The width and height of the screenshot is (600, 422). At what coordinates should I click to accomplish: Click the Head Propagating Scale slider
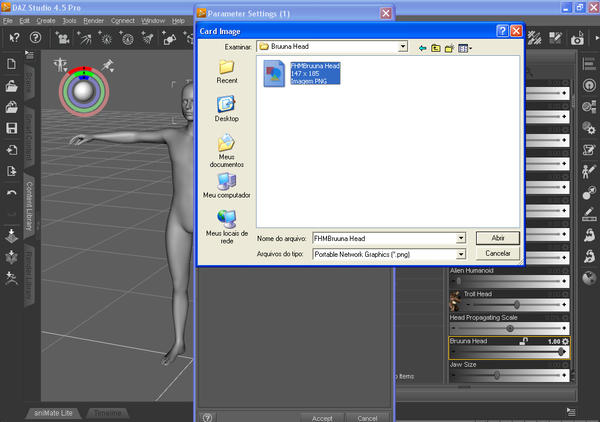point(509,328)
